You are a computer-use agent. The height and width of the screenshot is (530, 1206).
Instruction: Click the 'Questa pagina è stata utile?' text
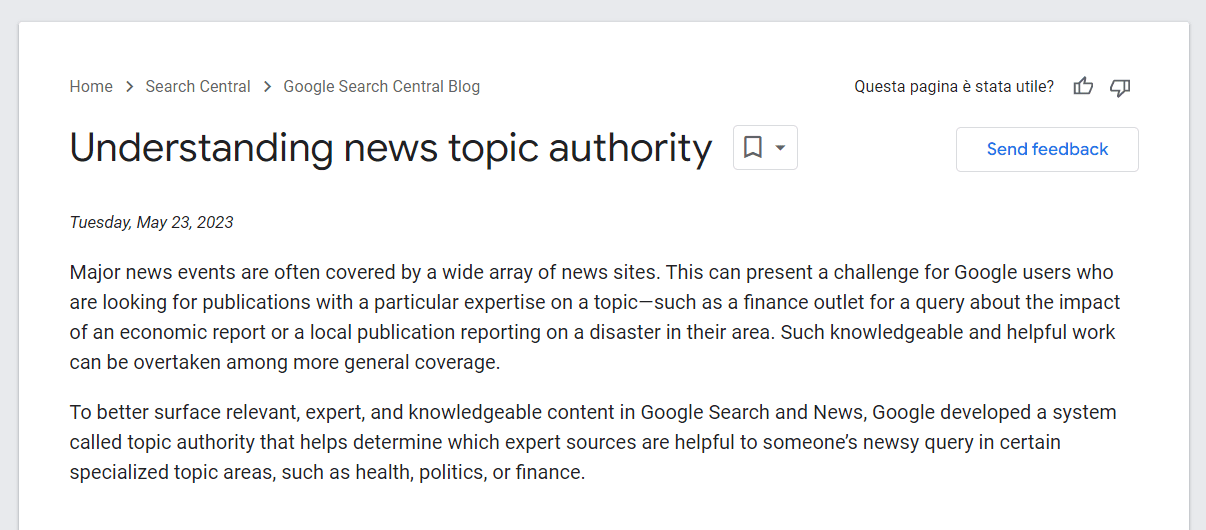(954, 87)
